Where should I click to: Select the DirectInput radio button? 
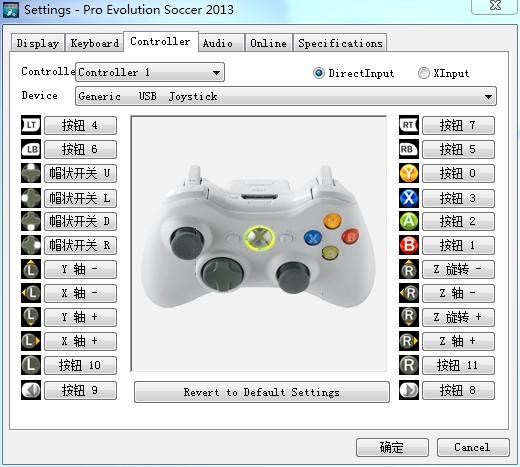pos(319,73)
